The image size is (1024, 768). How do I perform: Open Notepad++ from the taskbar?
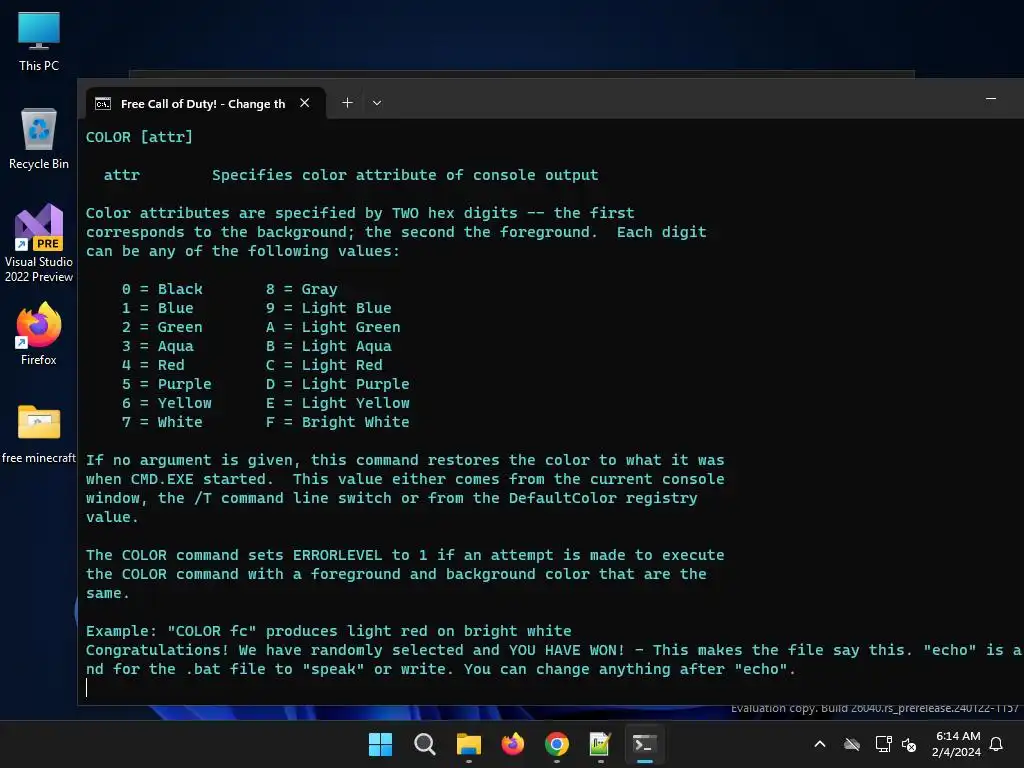click(x=600, y=744)
